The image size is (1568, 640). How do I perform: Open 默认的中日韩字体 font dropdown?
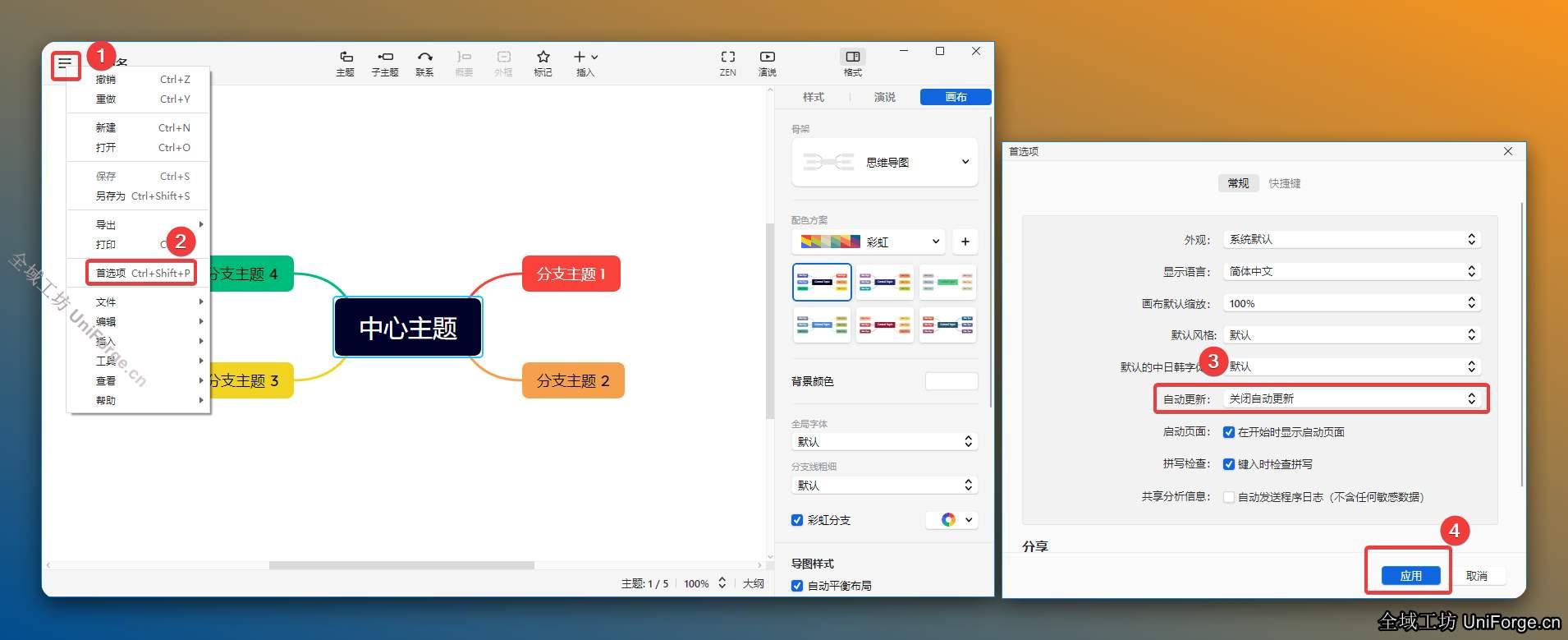(1352, 366)
